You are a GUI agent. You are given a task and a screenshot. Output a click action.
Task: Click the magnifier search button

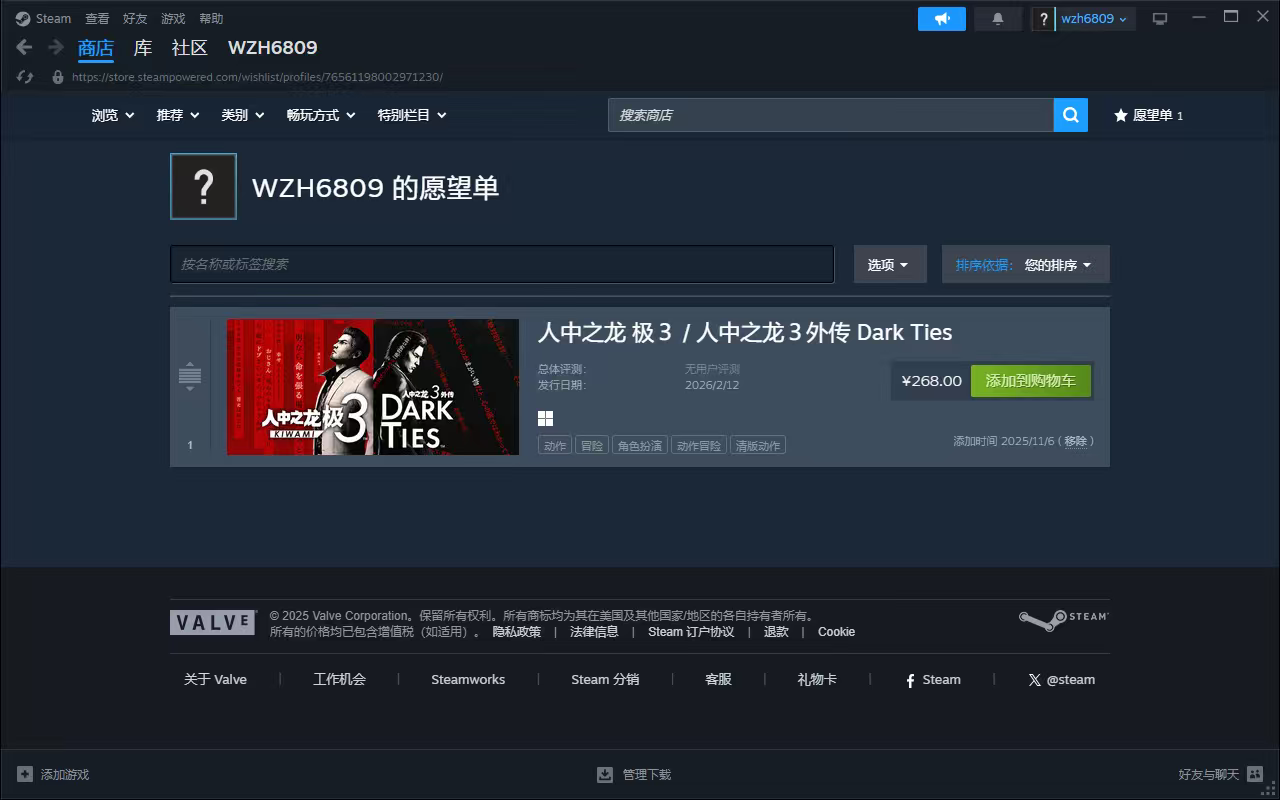[x=1070, y=115]
